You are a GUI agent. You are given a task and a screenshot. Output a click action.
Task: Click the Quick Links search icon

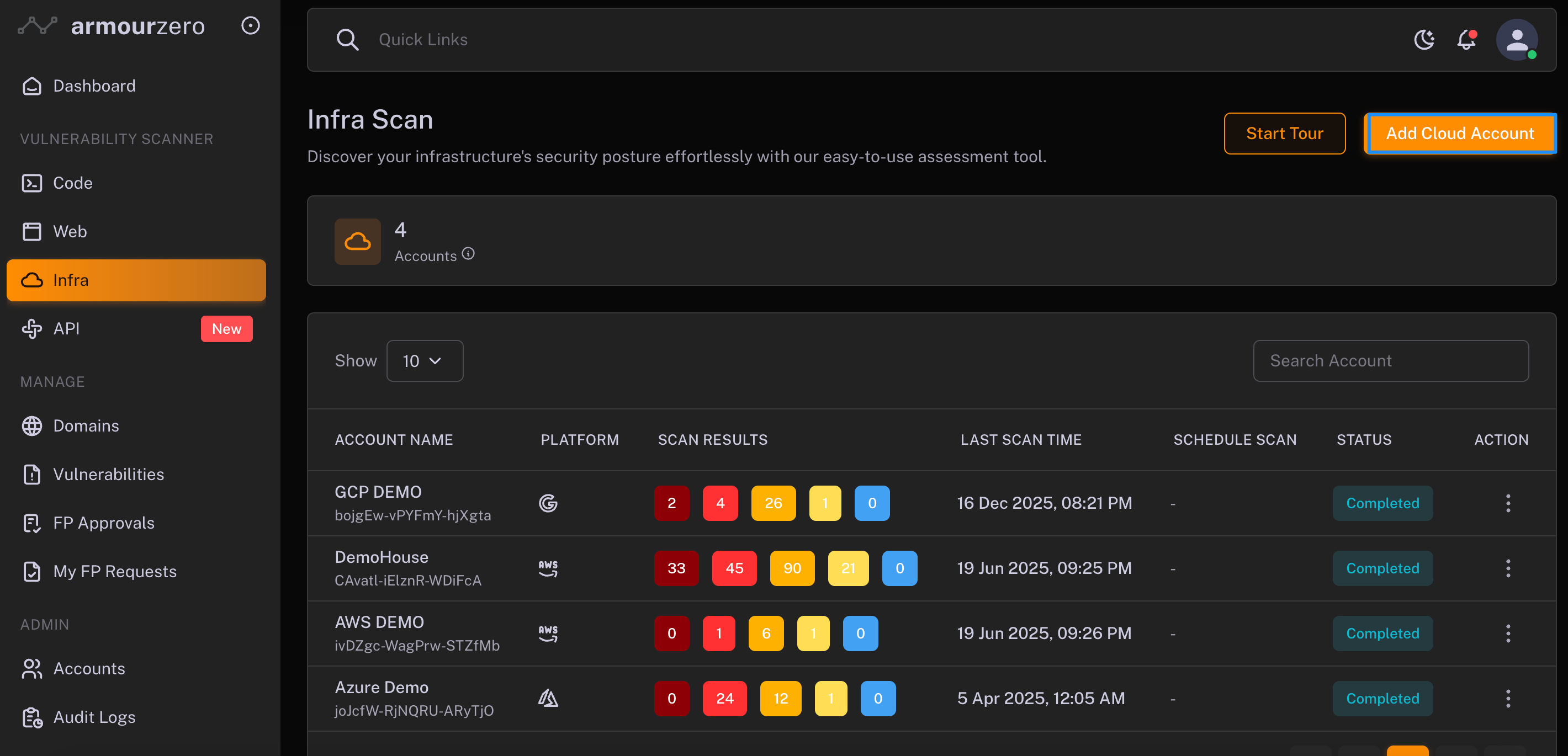coord(347,40)
